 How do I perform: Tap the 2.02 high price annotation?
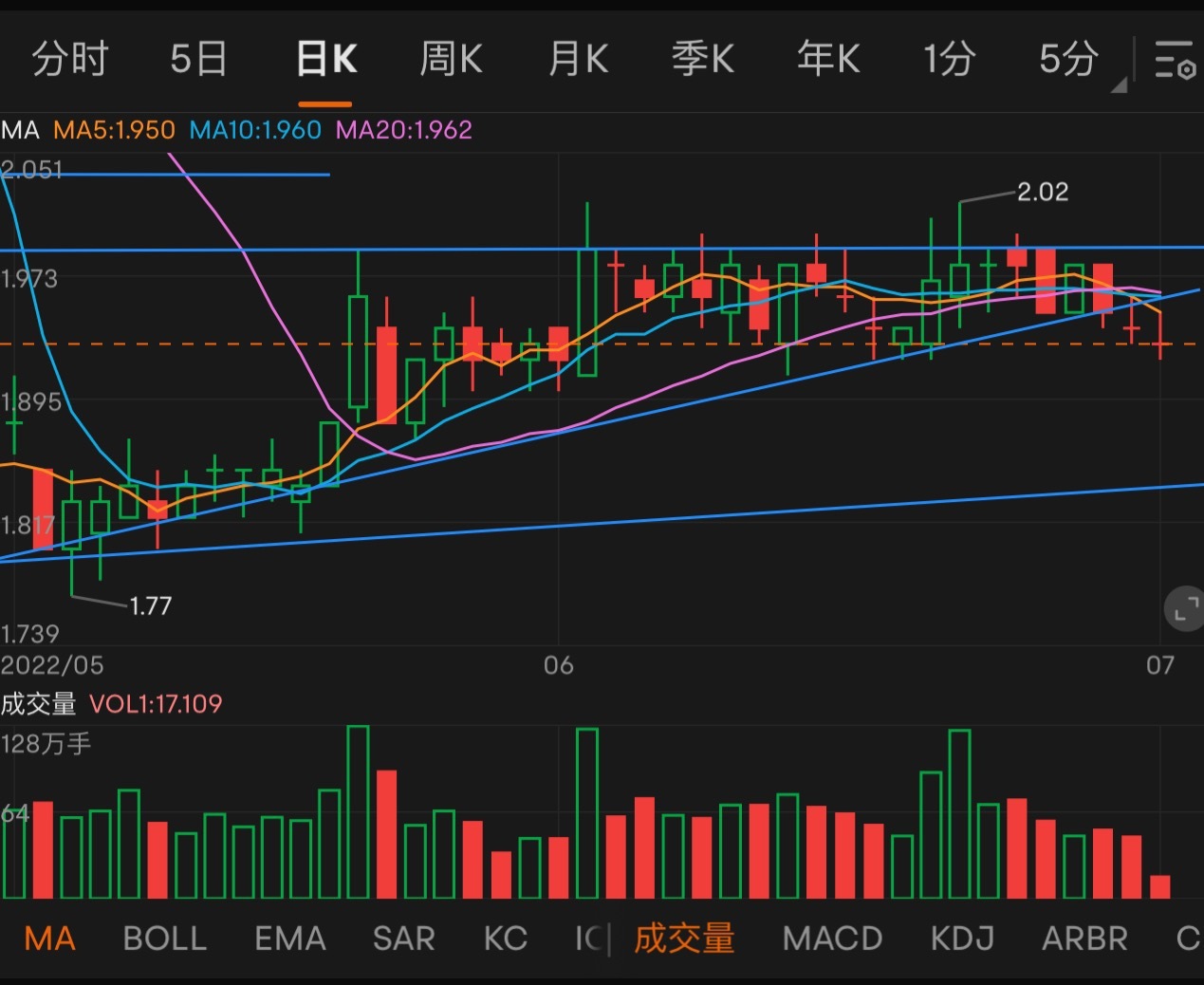tap(1043, 192)
